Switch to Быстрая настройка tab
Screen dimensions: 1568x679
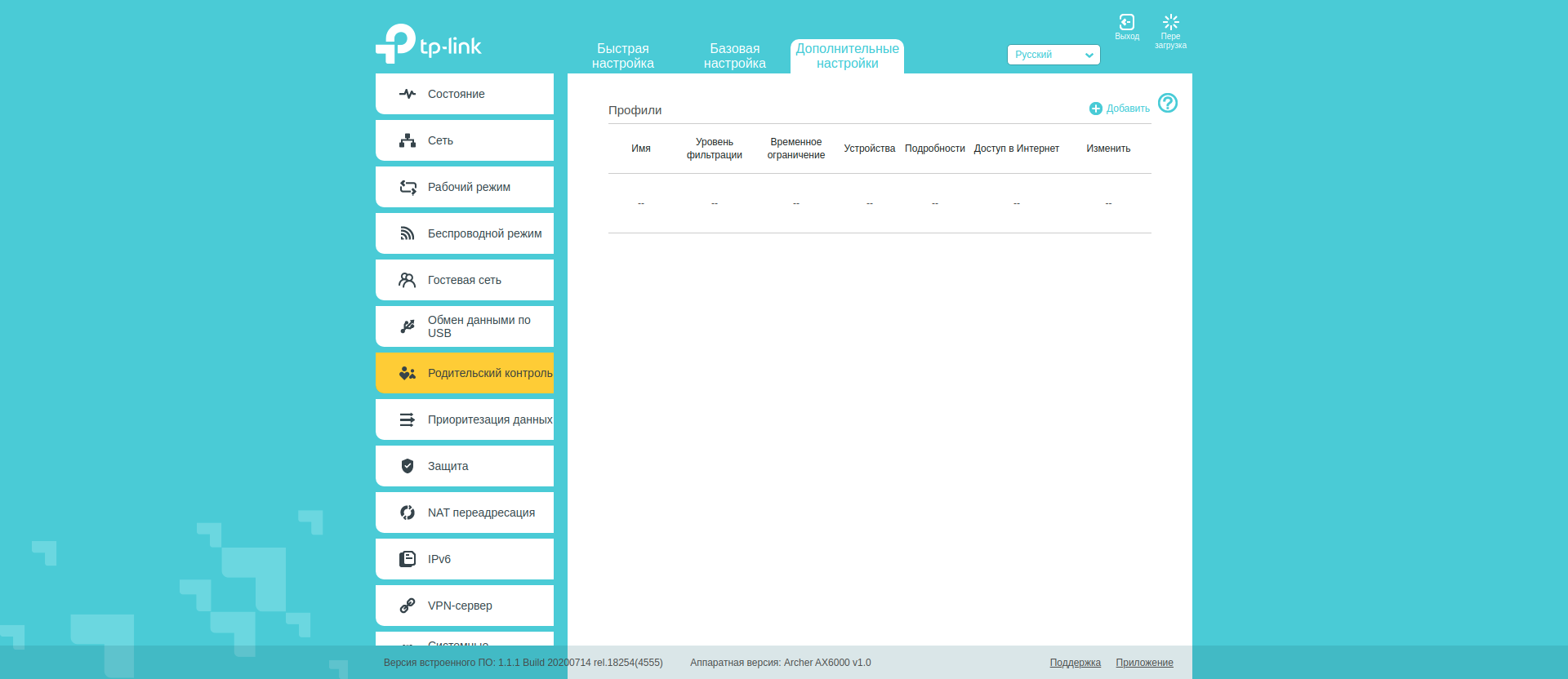[x=622, y=56]
